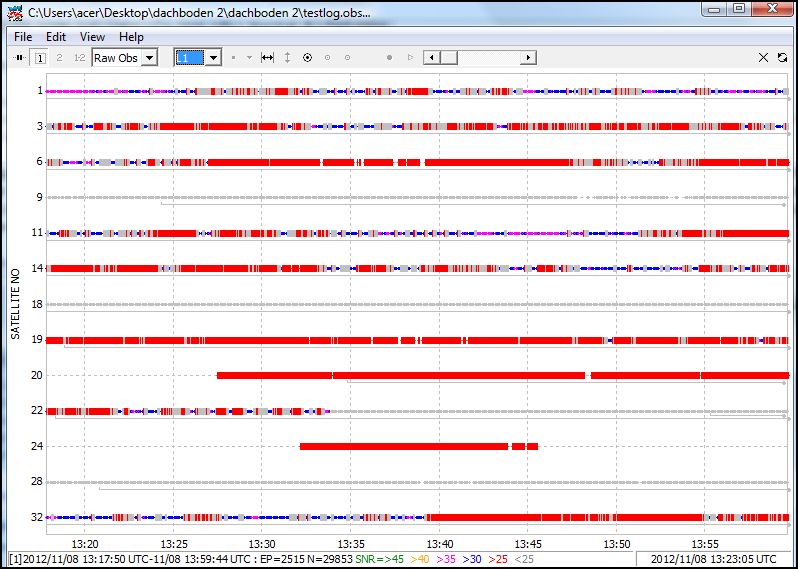Click the time scrollbar's right arrow

[x=529, y=58]
